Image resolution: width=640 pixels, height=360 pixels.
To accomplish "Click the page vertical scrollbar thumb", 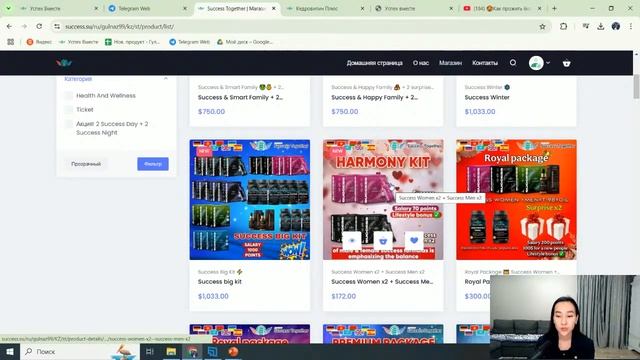I will [x=636, y=86].
